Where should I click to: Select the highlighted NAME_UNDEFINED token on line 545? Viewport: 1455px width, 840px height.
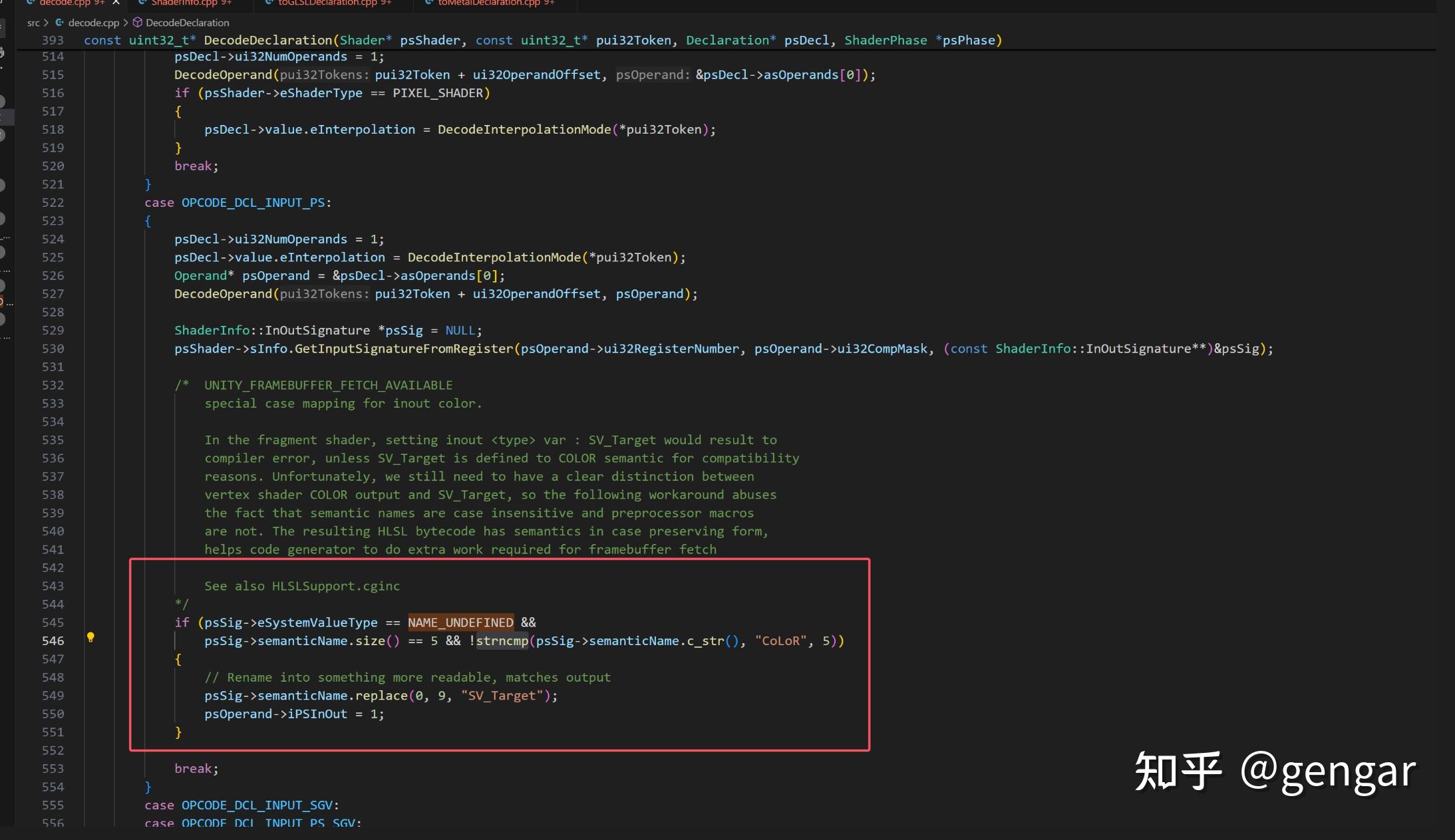[460, 623]
